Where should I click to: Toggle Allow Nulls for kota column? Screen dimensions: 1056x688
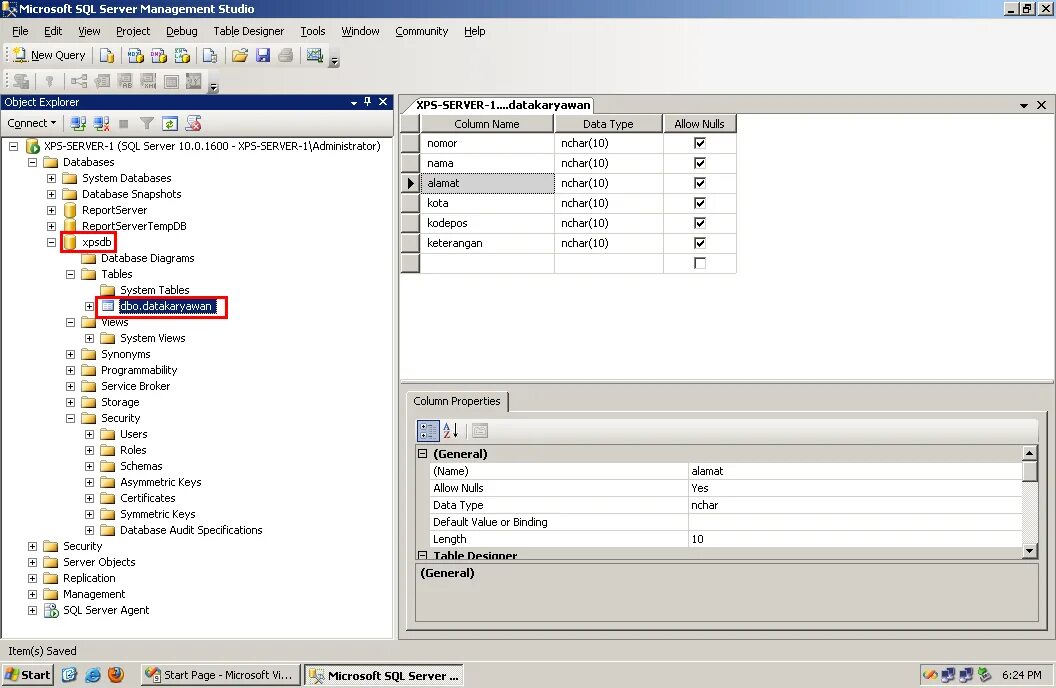tap(700, 203)
